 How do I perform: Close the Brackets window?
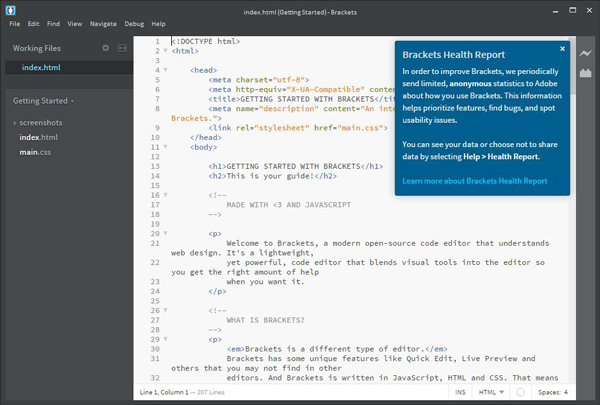point(589,10)
